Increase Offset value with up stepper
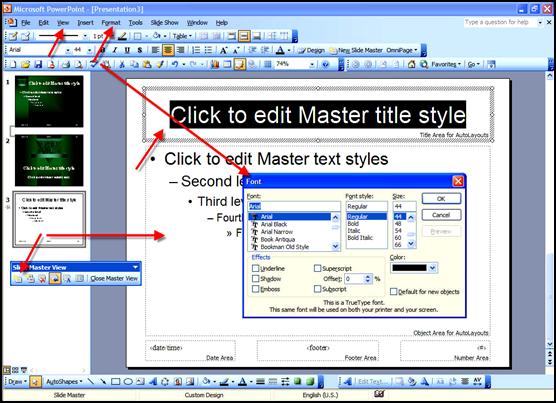This screenshot has height=403, width=556. click(368, 276)
